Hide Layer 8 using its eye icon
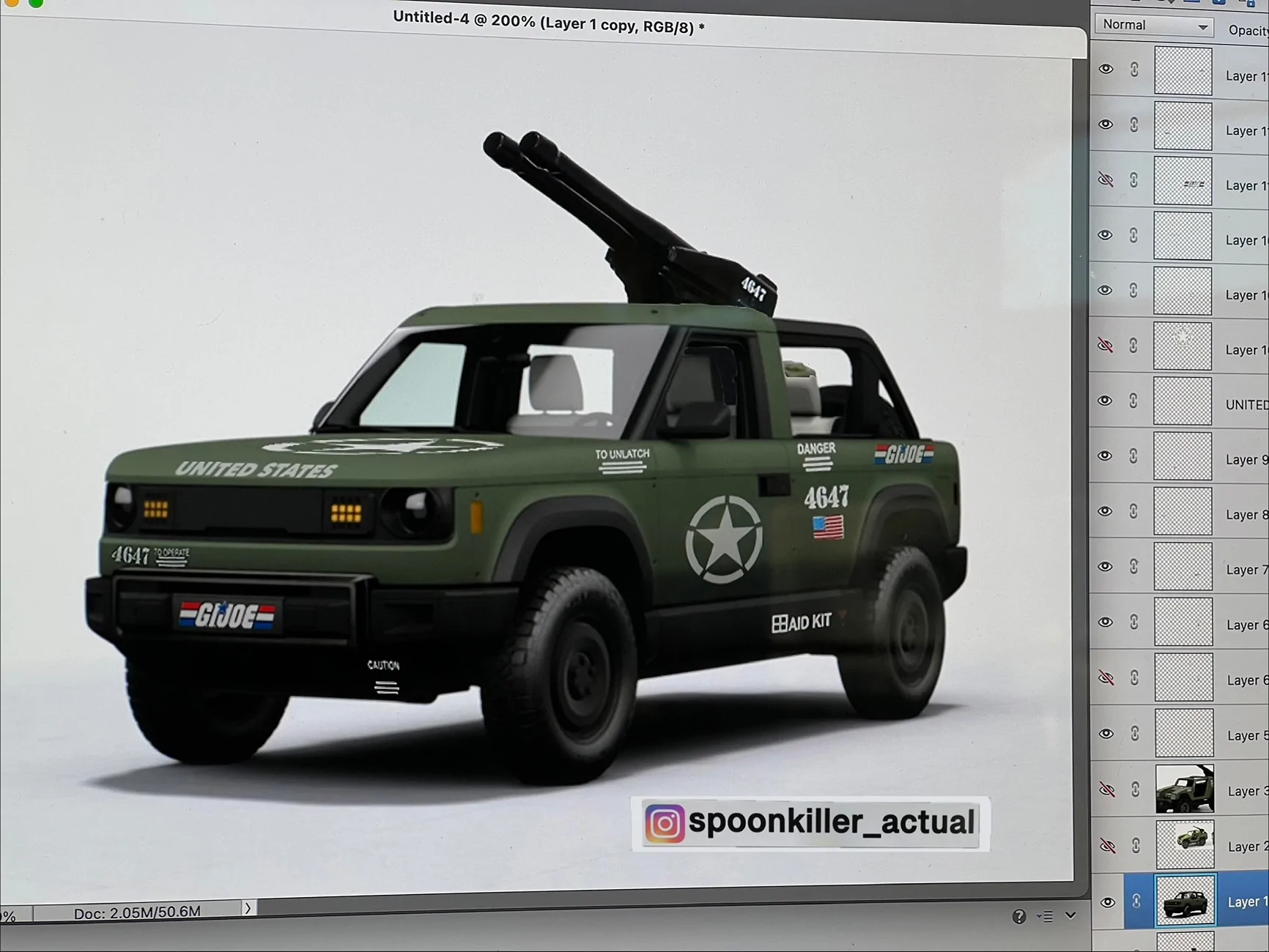1269x952 pixels. point(1106,511)
